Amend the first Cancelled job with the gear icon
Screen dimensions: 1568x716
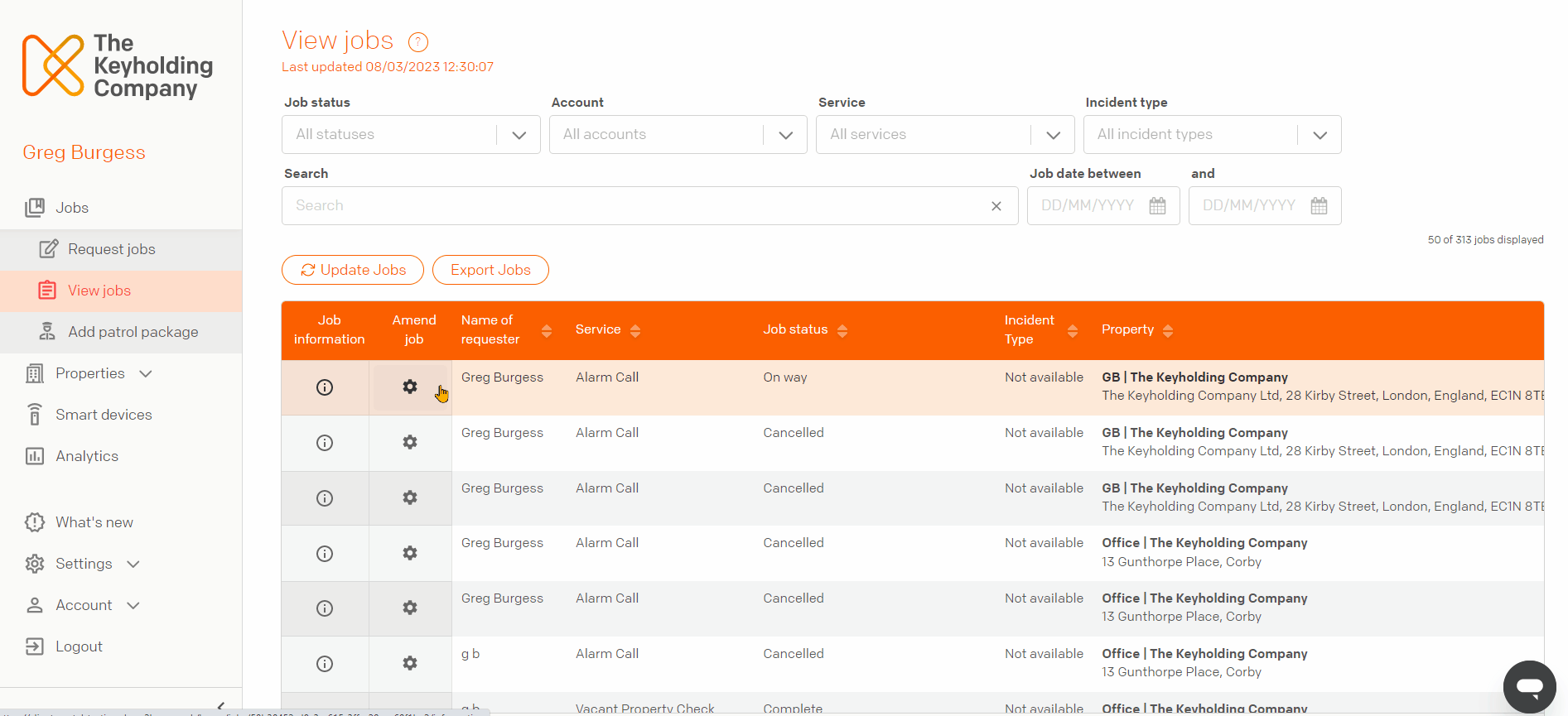[x=410, y=442]
